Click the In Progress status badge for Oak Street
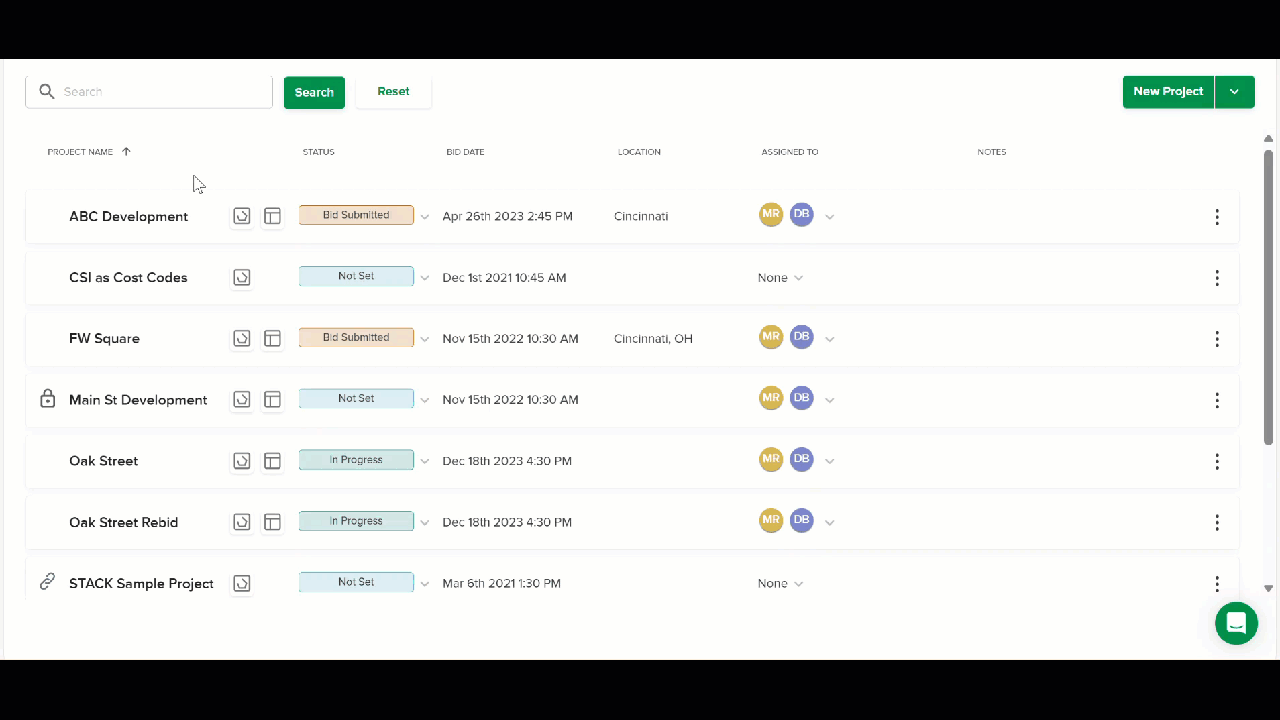The image size is (1280, 720). point(356,460)
